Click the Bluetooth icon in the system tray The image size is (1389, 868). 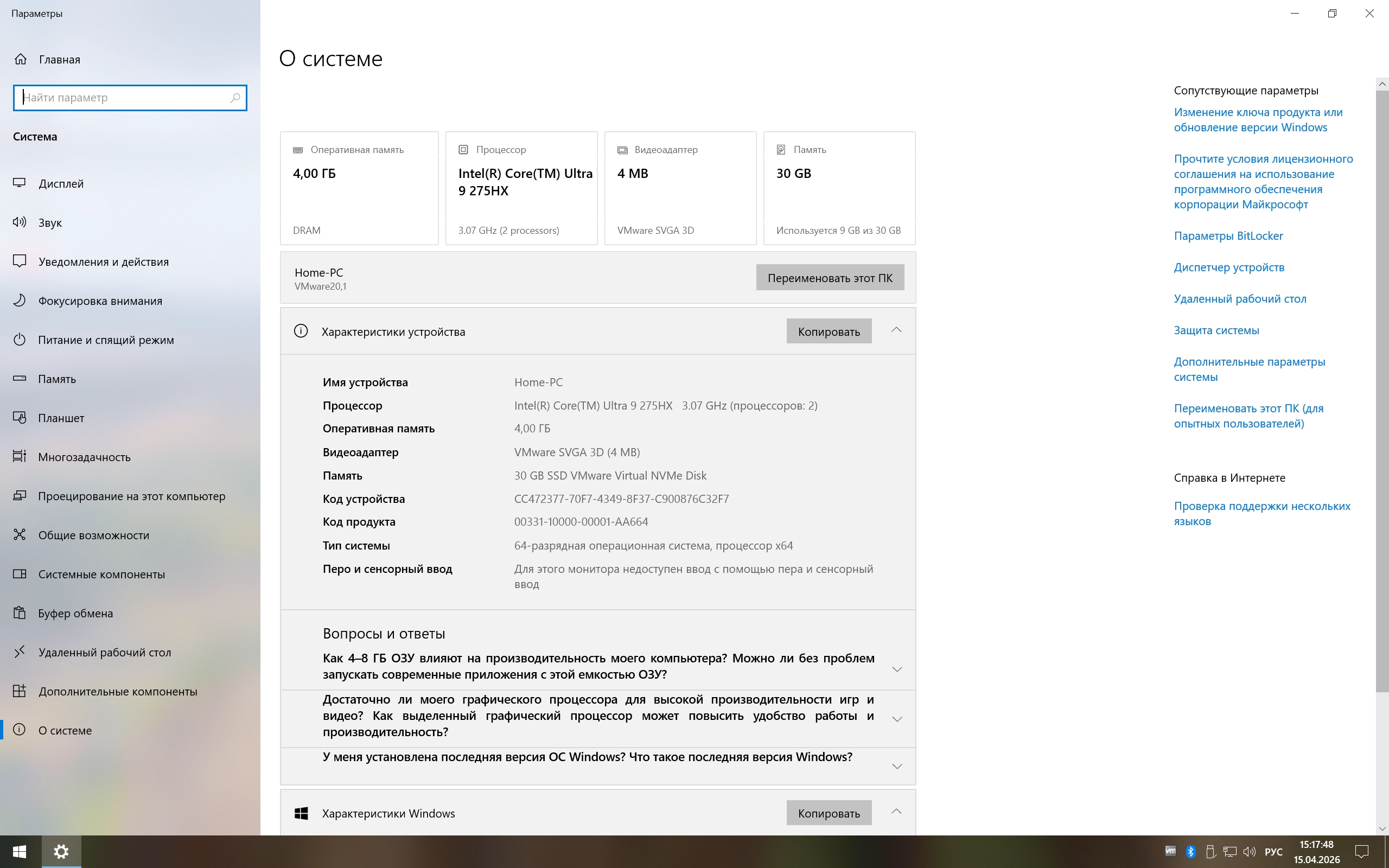tap(1190, 851)
